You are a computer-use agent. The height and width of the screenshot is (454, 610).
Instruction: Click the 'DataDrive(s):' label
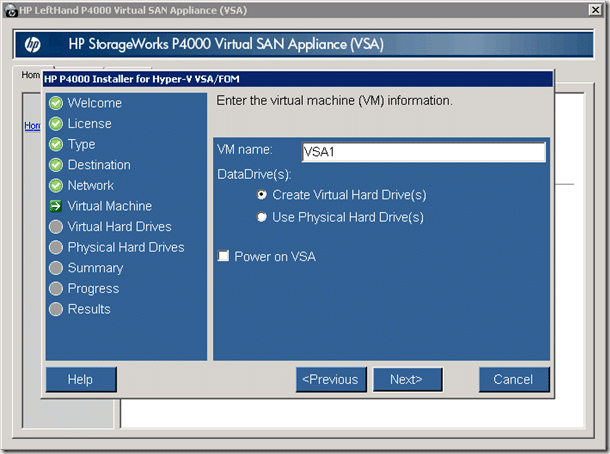(x=254, y=174)
